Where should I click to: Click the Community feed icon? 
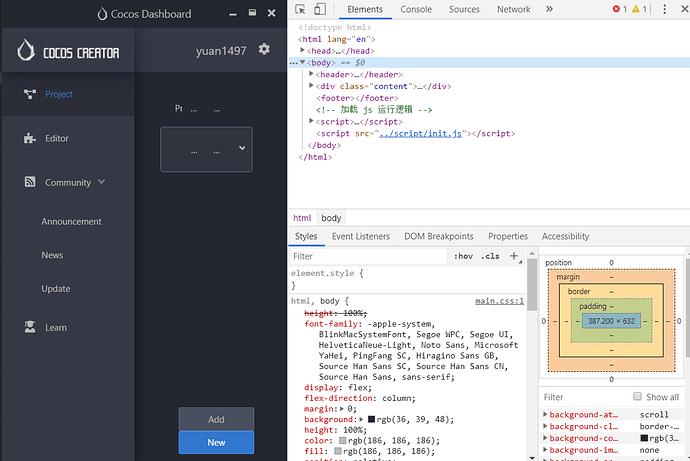[30, 182]
